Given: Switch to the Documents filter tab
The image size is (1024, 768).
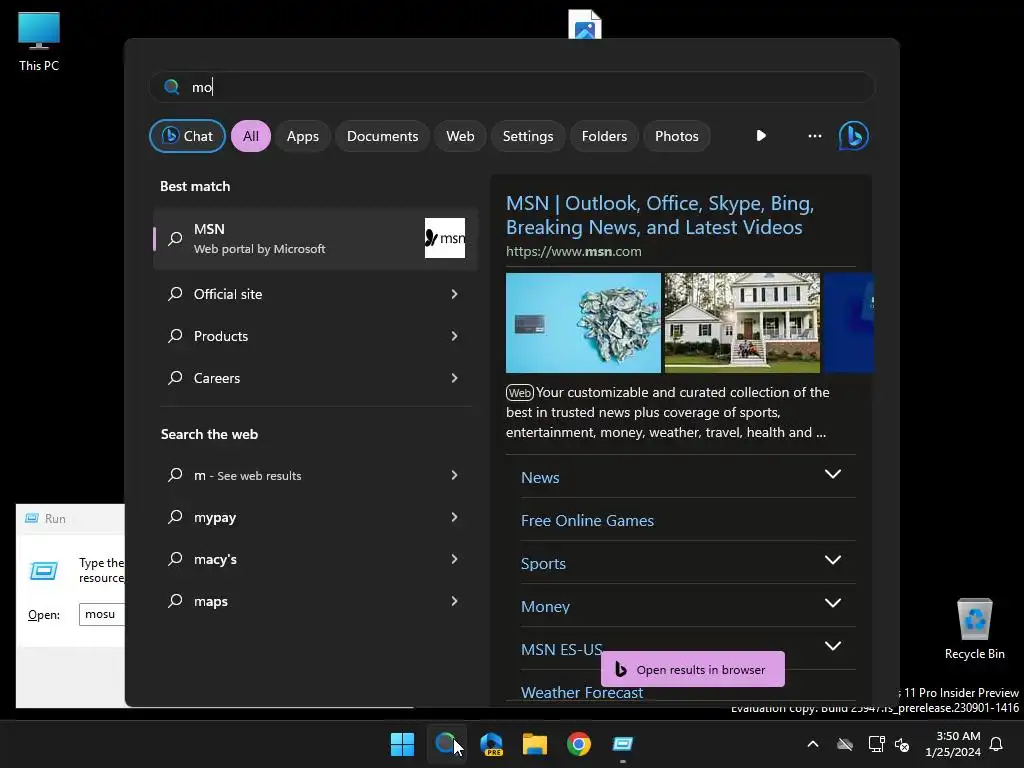Looking at the screenshot, I should point(382,136).
